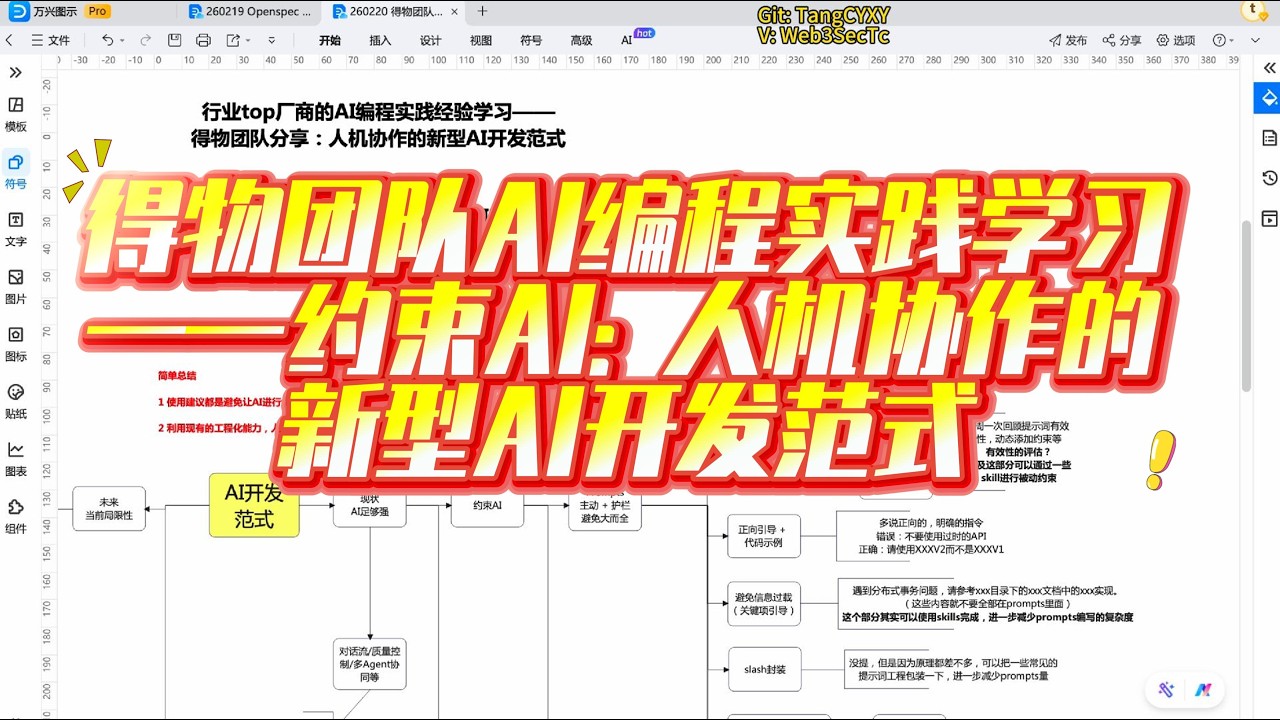Select the yellow AI开发范式 node
1280x720 pixels.
tap(254, 505)
